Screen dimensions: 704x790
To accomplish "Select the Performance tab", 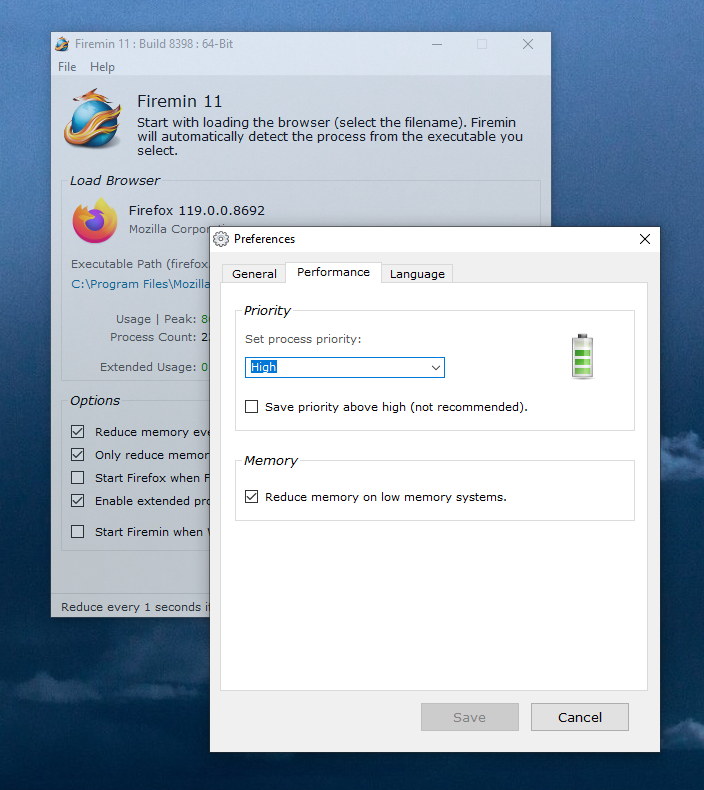I will point(333,272).
